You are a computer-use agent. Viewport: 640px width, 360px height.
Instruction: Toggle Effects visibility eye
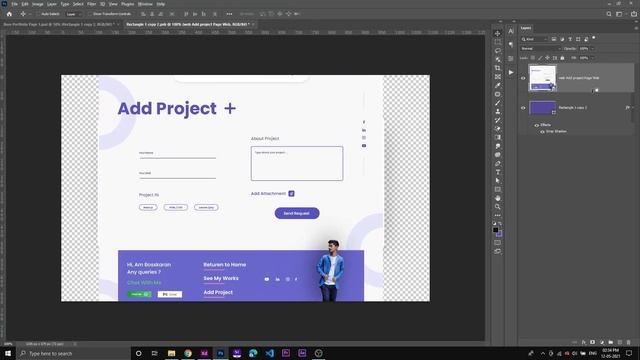coord(537,125)
